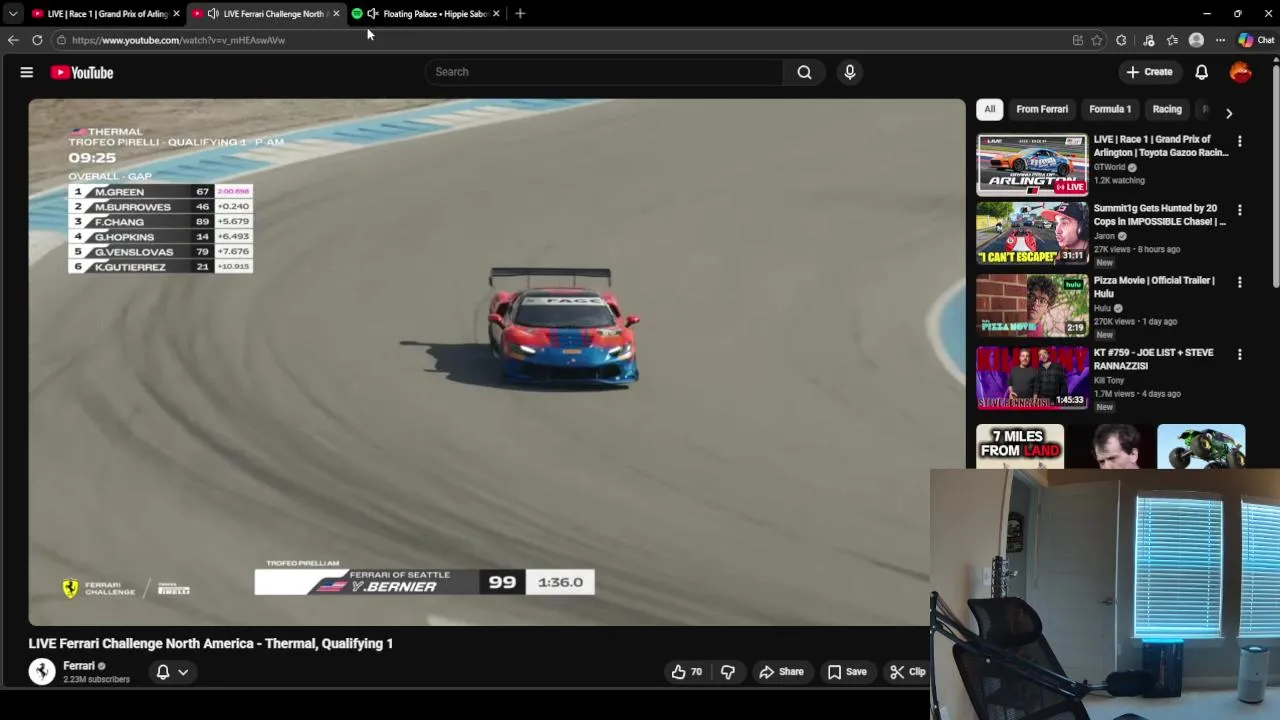Open options for Summit1g video
Viewport: 1280px width, 720px height.
(1240, 211)
